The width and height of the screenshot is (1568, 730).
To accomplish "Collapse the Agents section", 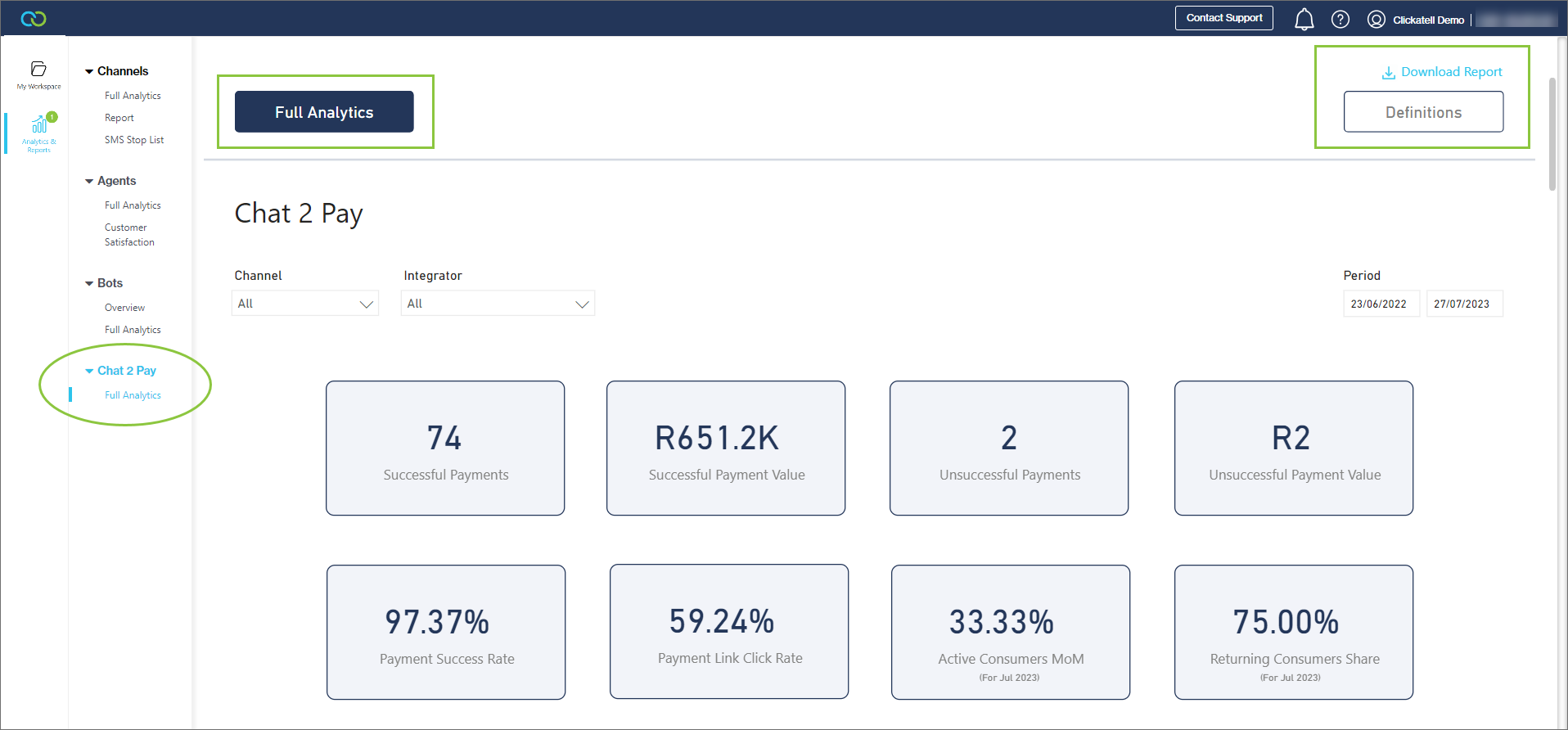I will (89, 182).
